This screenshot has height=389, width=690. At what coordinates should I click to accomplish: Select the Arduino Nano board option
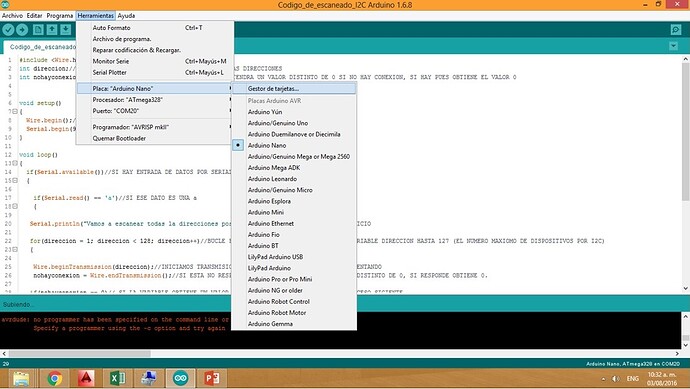(x=294, y=145)
